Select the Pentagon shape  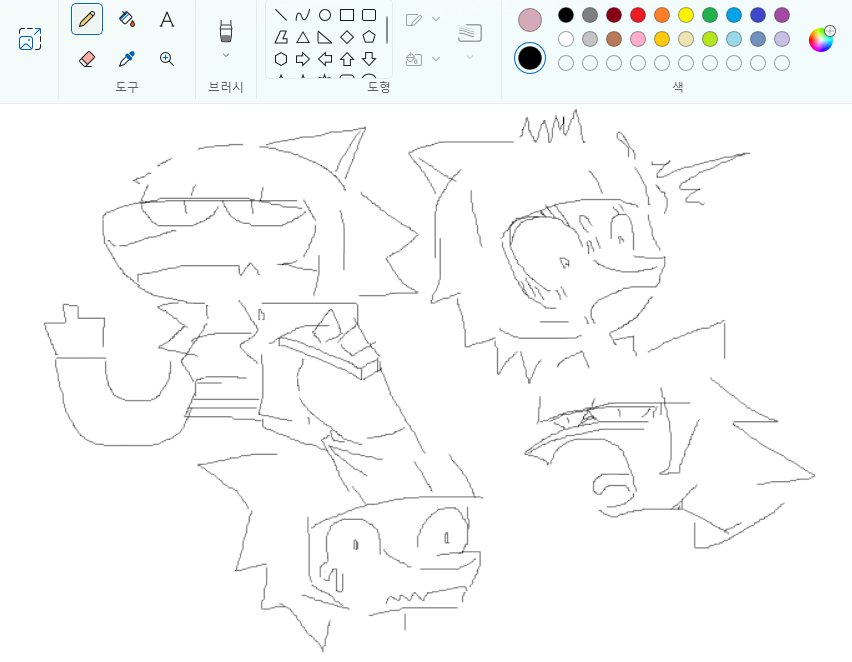pyautogui.click(x=369, y=37)
